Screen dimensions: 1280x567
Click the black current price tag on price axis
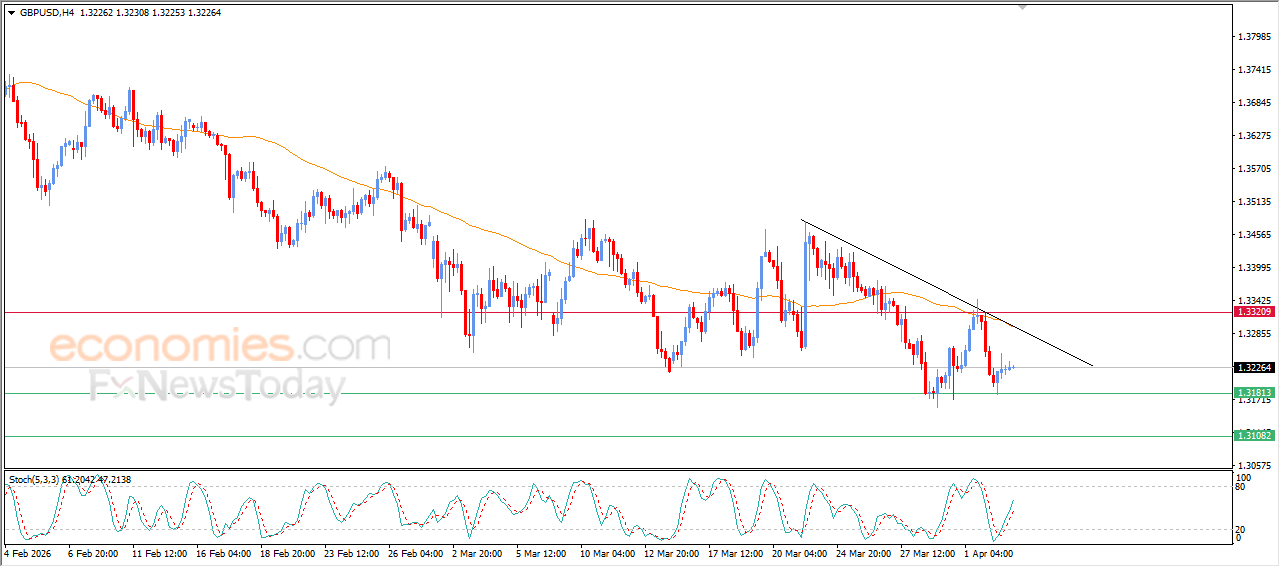[1254, 368]
